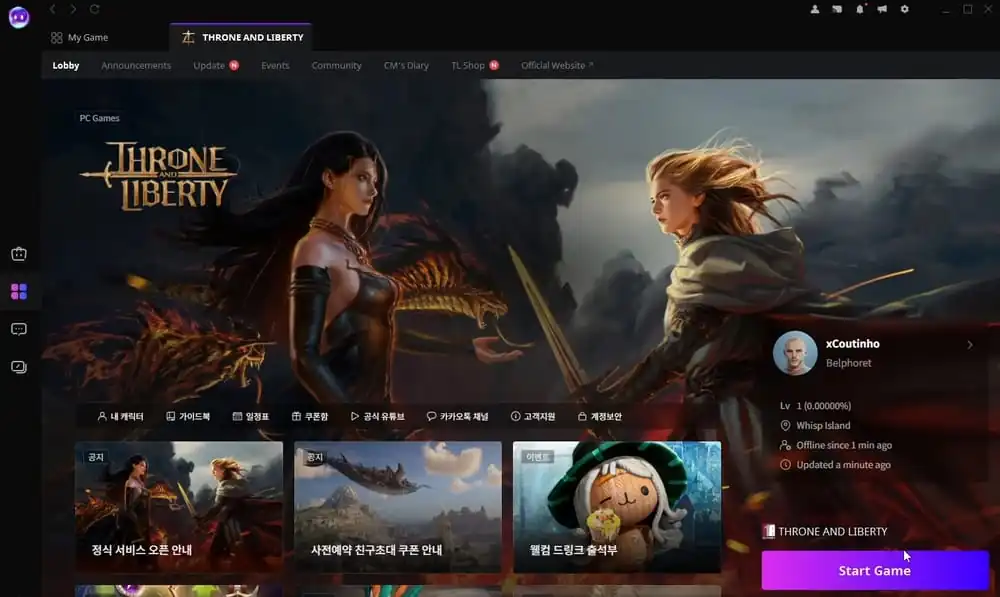Screen dimensions: 1000x597
Task: Open the 정식 서비스 오픈 안내 news card
Action: point(179,506)
